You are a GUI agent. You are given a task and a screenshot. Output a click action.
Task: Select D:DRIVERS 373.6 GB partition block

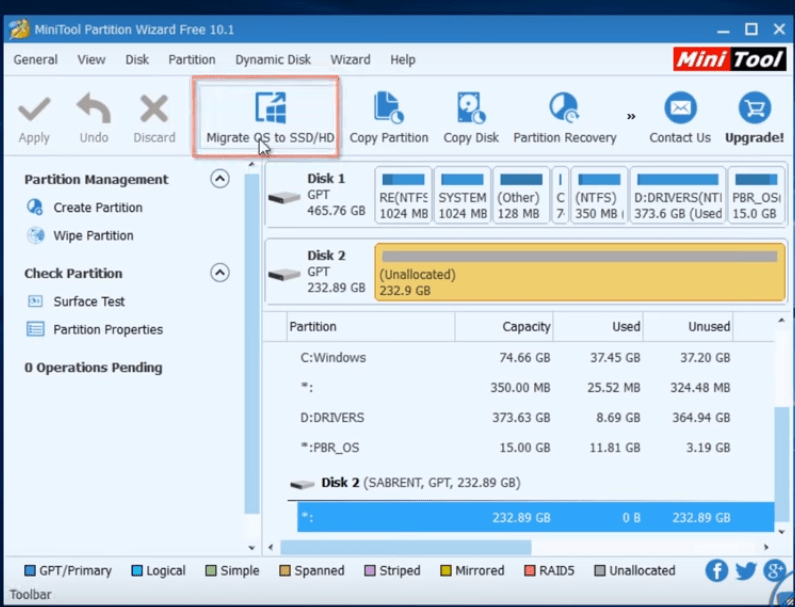[678, 195]
